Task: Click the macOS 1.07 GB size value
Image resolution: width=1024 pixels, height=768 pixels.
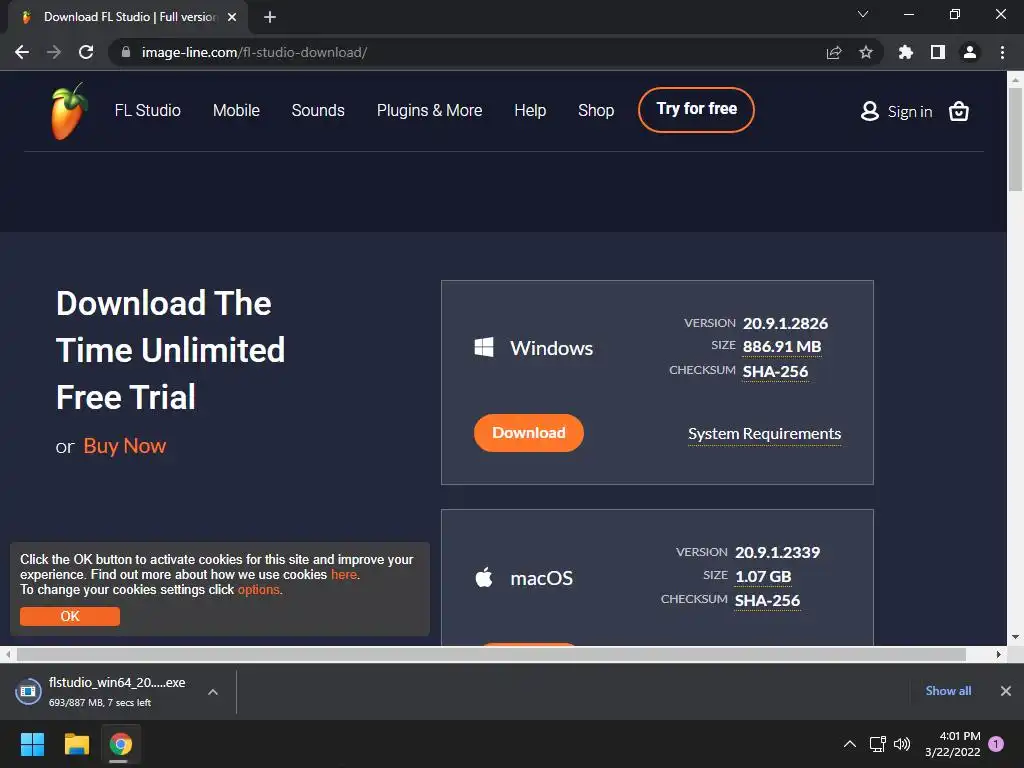Action: (763, 577)
